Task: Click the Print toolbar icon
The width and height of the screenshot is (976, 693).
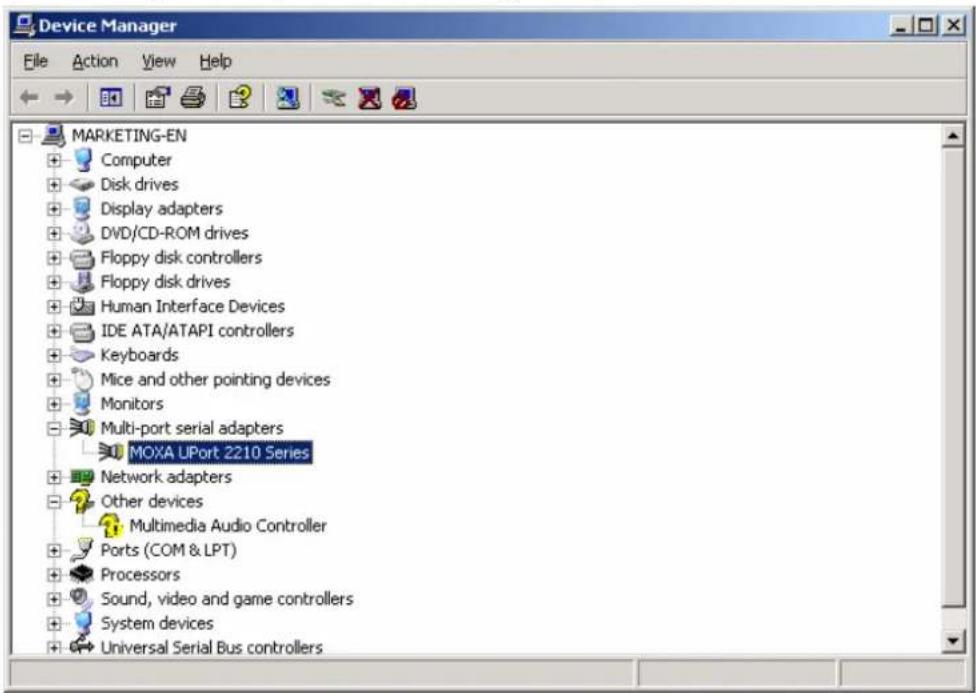Action: tap(193, 98)
